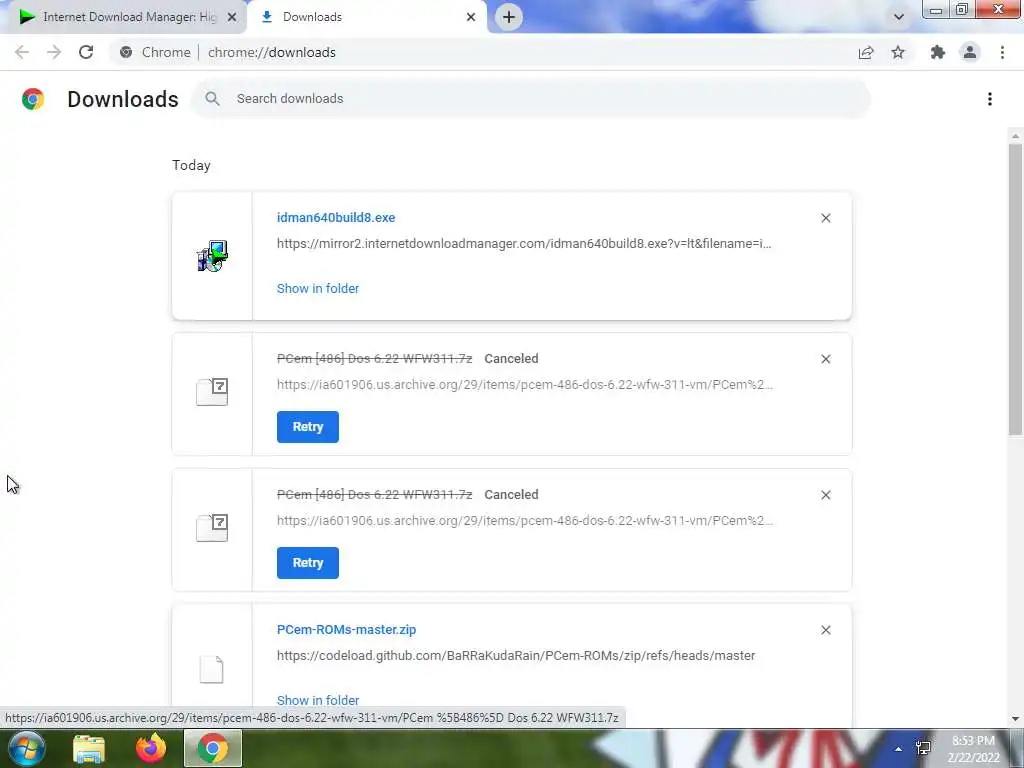Open the second canceled PCem archive.org URL
The image size is (1024, 768).
point(524,520)
